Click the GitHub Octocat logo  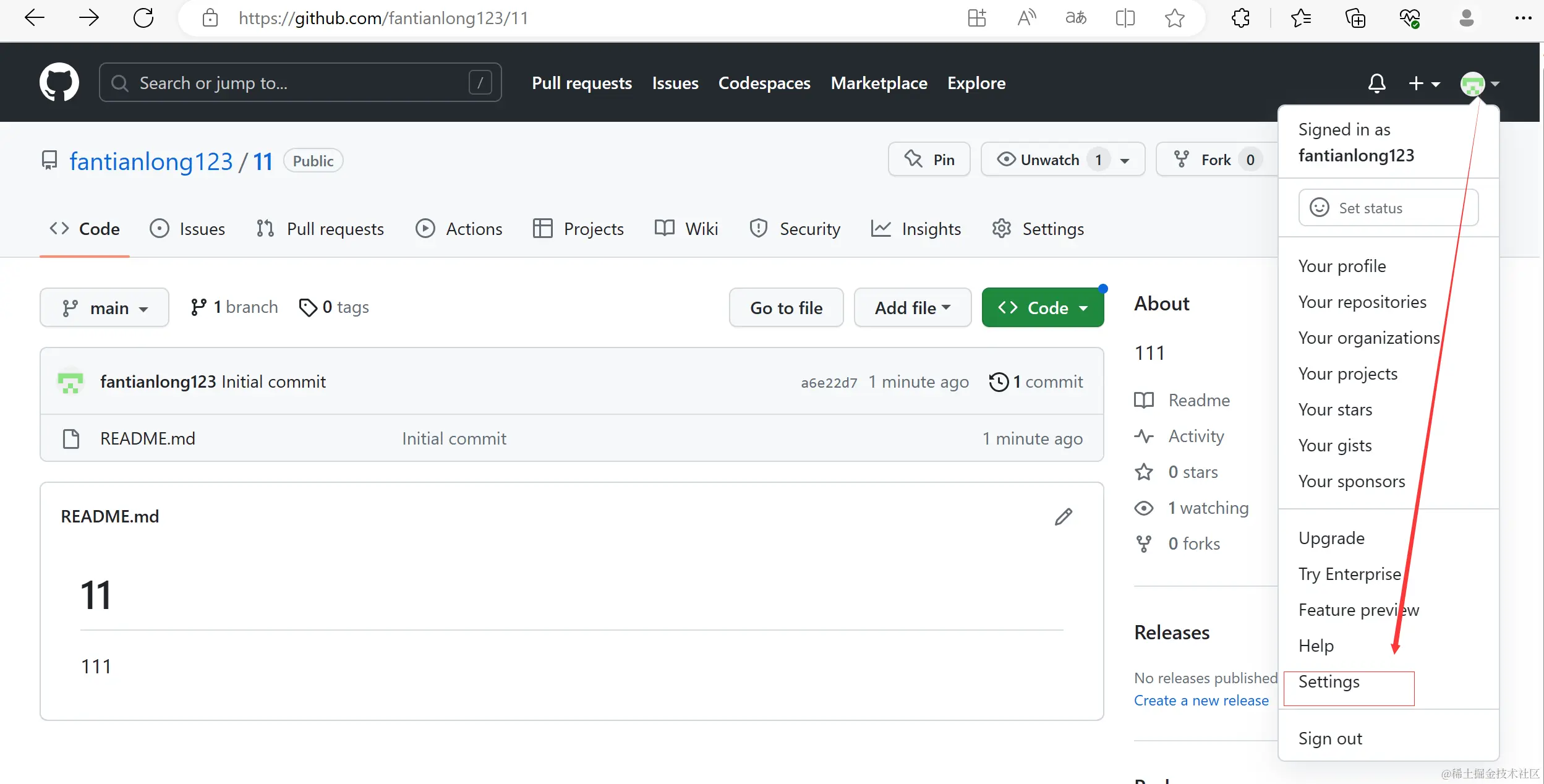click(x=59, y=82)
